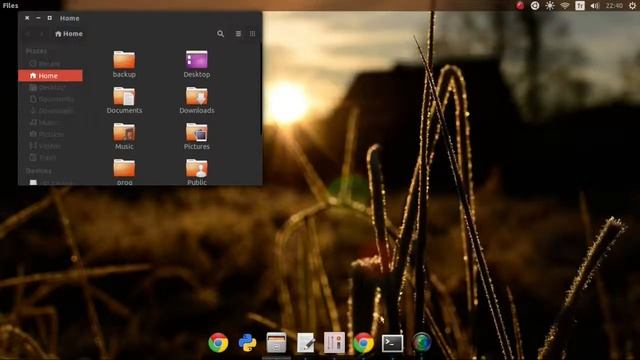Go forward using the forward arrow
Image resolution: width=640 pixels, height=360 pixels.
(42, 34)
